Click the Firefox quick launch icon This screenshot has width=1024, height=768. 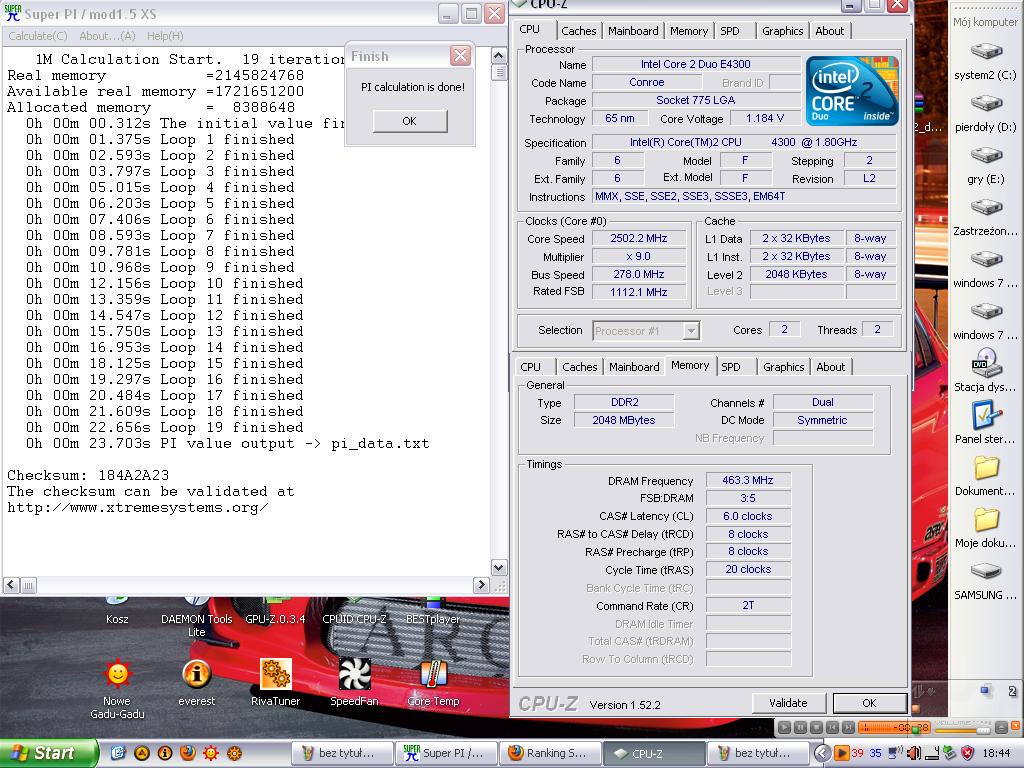tap(187, 753)
